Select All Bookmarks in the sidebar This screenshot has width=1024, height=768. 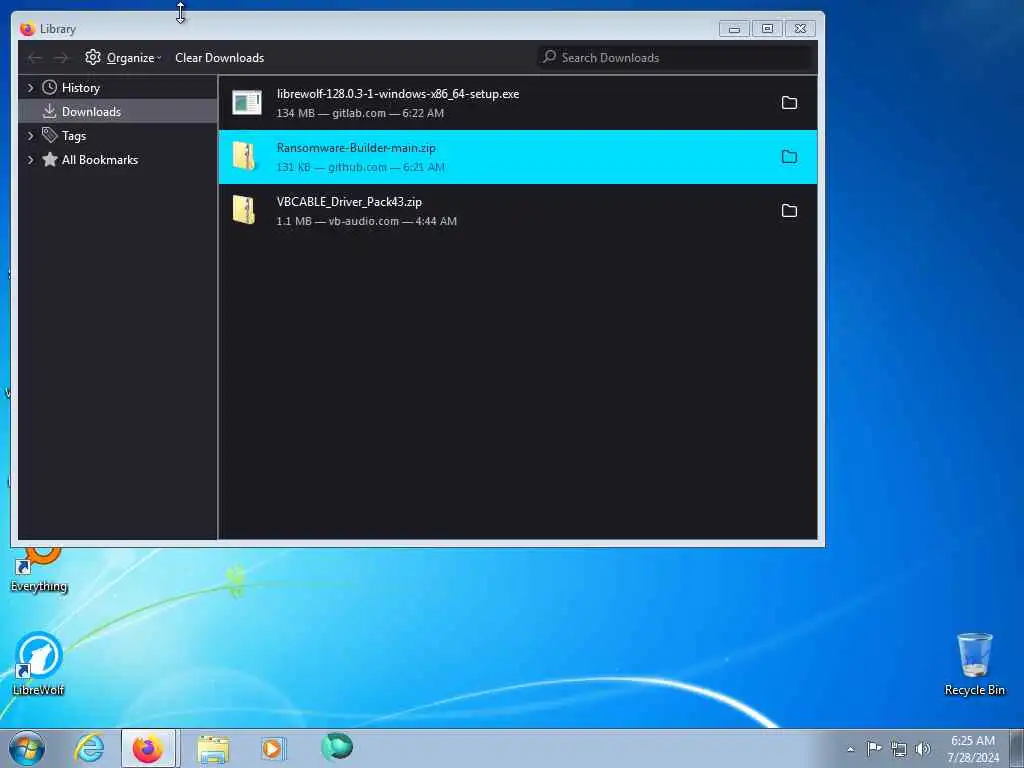click(118, 159)
